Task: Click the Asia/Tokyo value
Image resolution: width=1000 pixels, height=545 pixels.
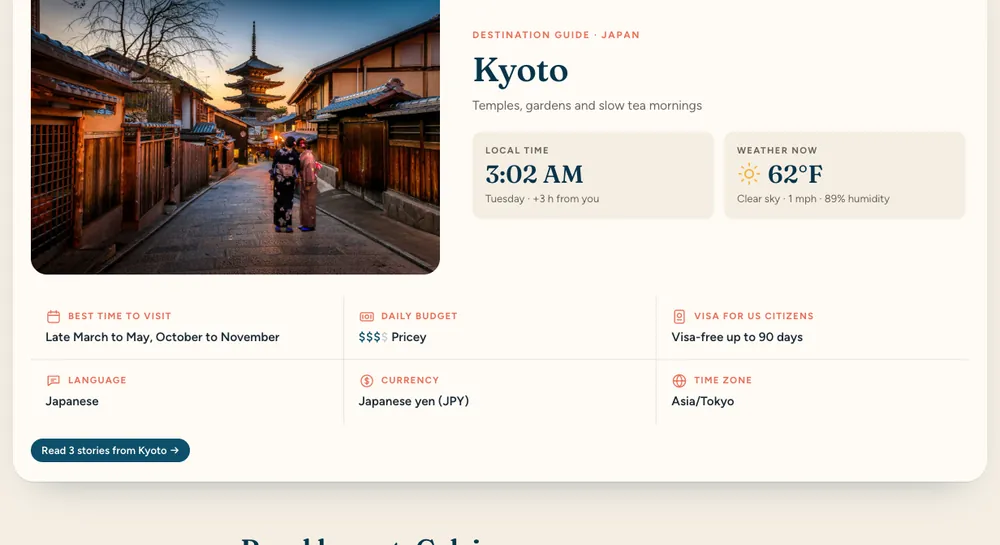Action: (x=703, y=402)
